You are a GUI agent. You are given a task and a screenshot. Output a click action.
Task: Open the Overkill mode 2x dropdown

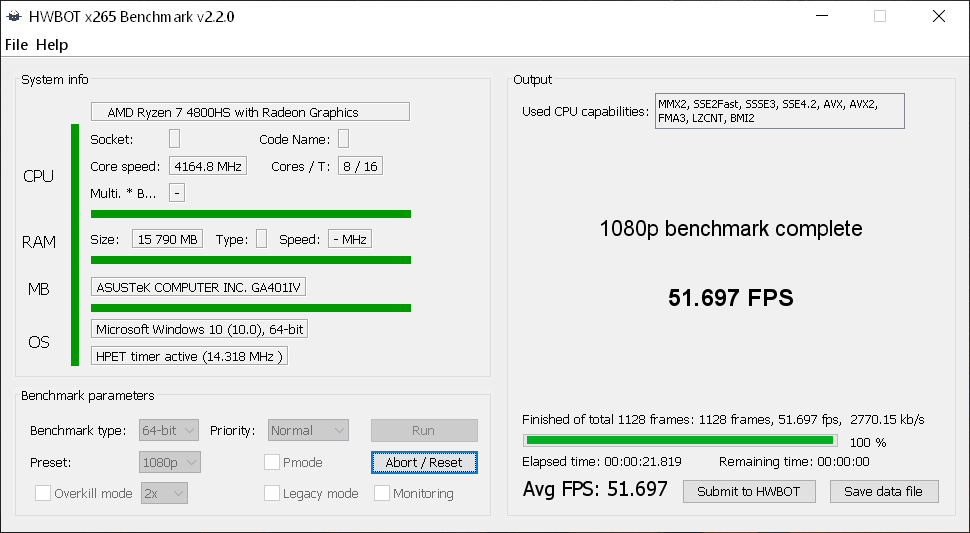point(164,493)
